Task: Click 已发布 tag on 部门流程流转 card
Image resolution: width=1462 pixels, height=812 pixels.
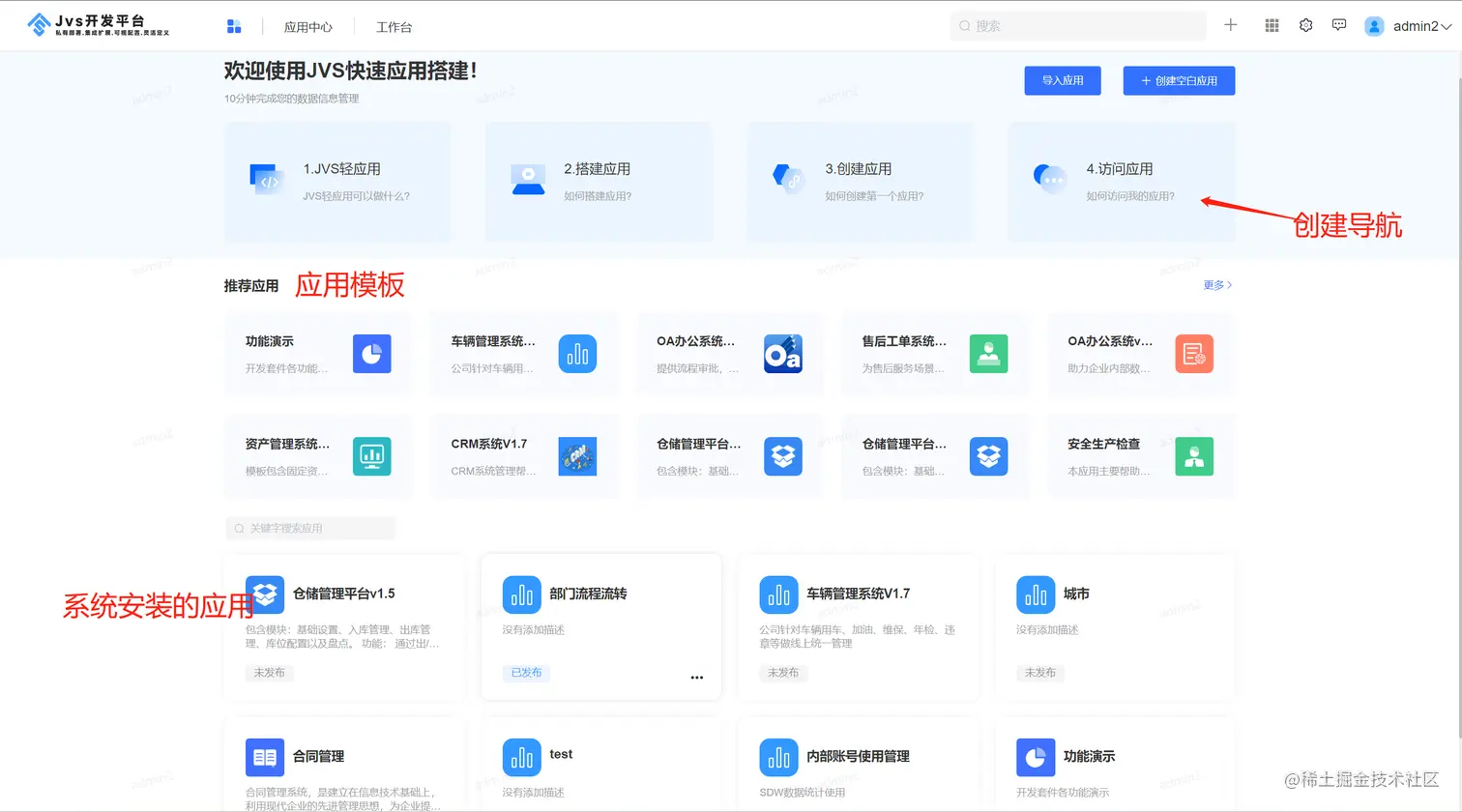Action: [526, 673]
